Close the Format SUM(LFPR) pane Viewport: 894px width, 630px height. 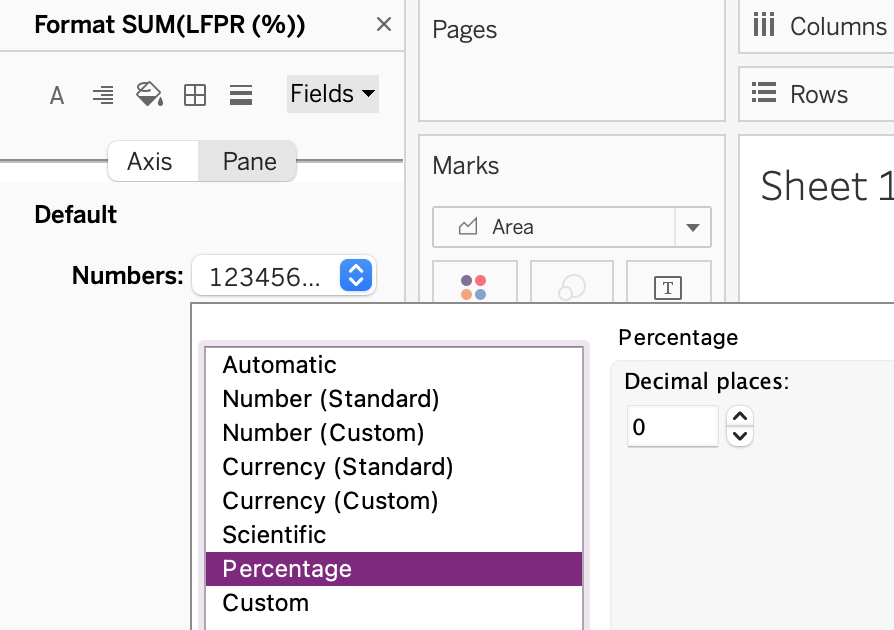(383, 25)
